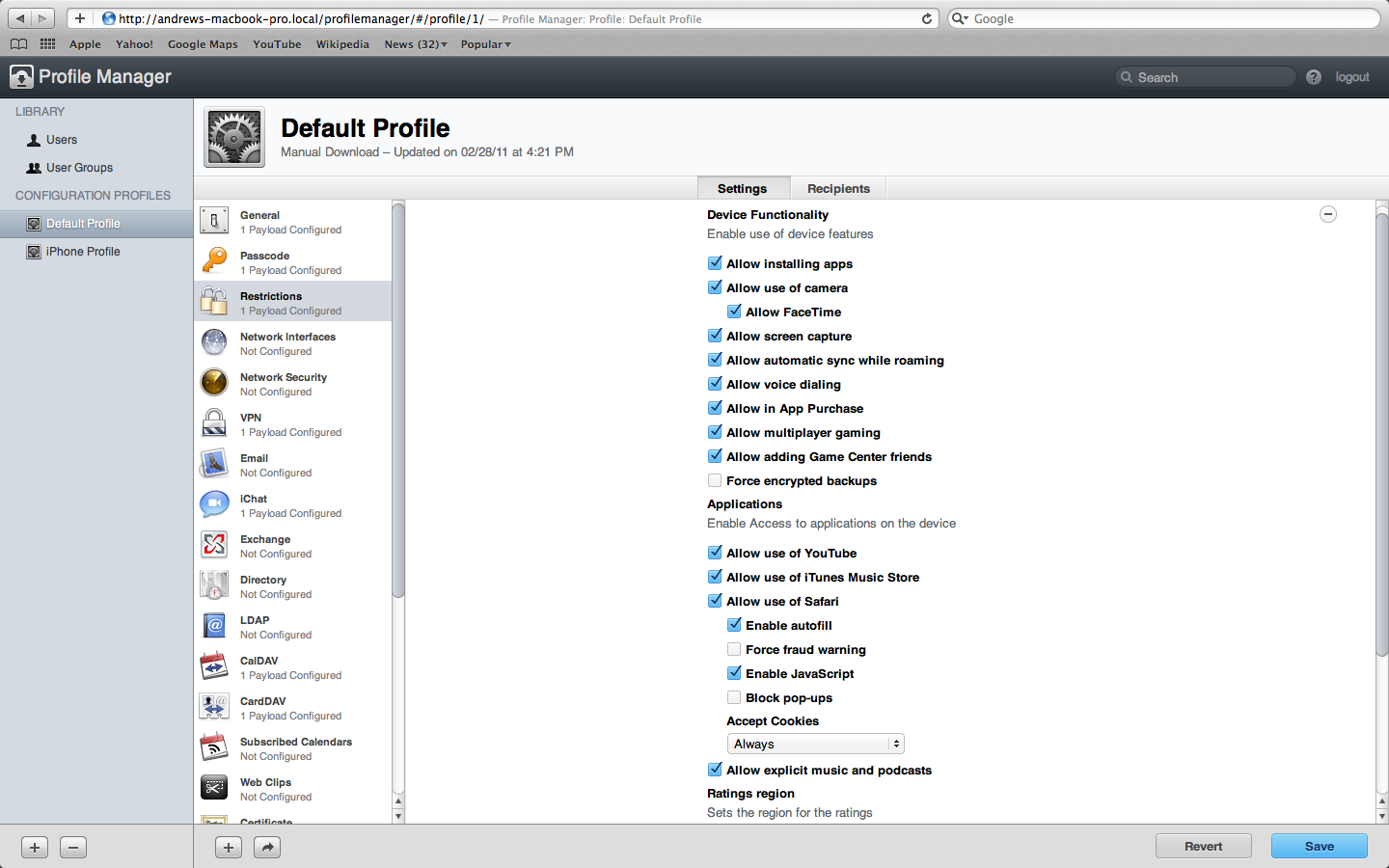1389x868 pixels.
Task: Click the Users person icon
Action: (x=34, y=140)
